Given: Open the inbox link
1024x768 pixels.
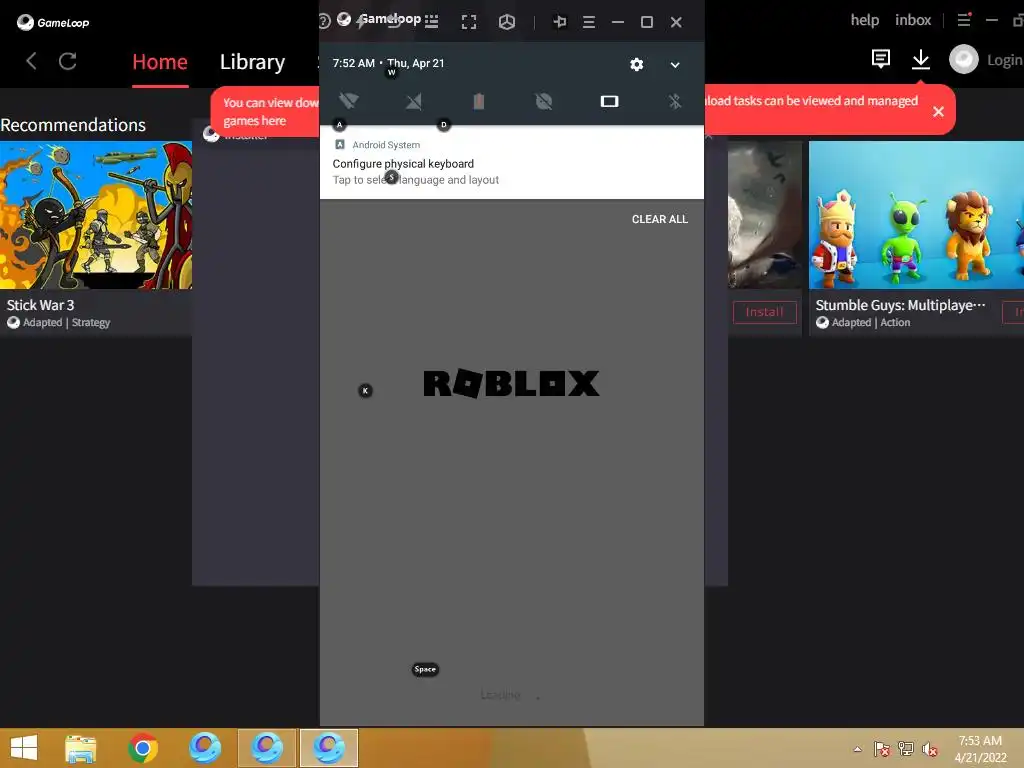Looking at the screenshot, I should [913, 20].
